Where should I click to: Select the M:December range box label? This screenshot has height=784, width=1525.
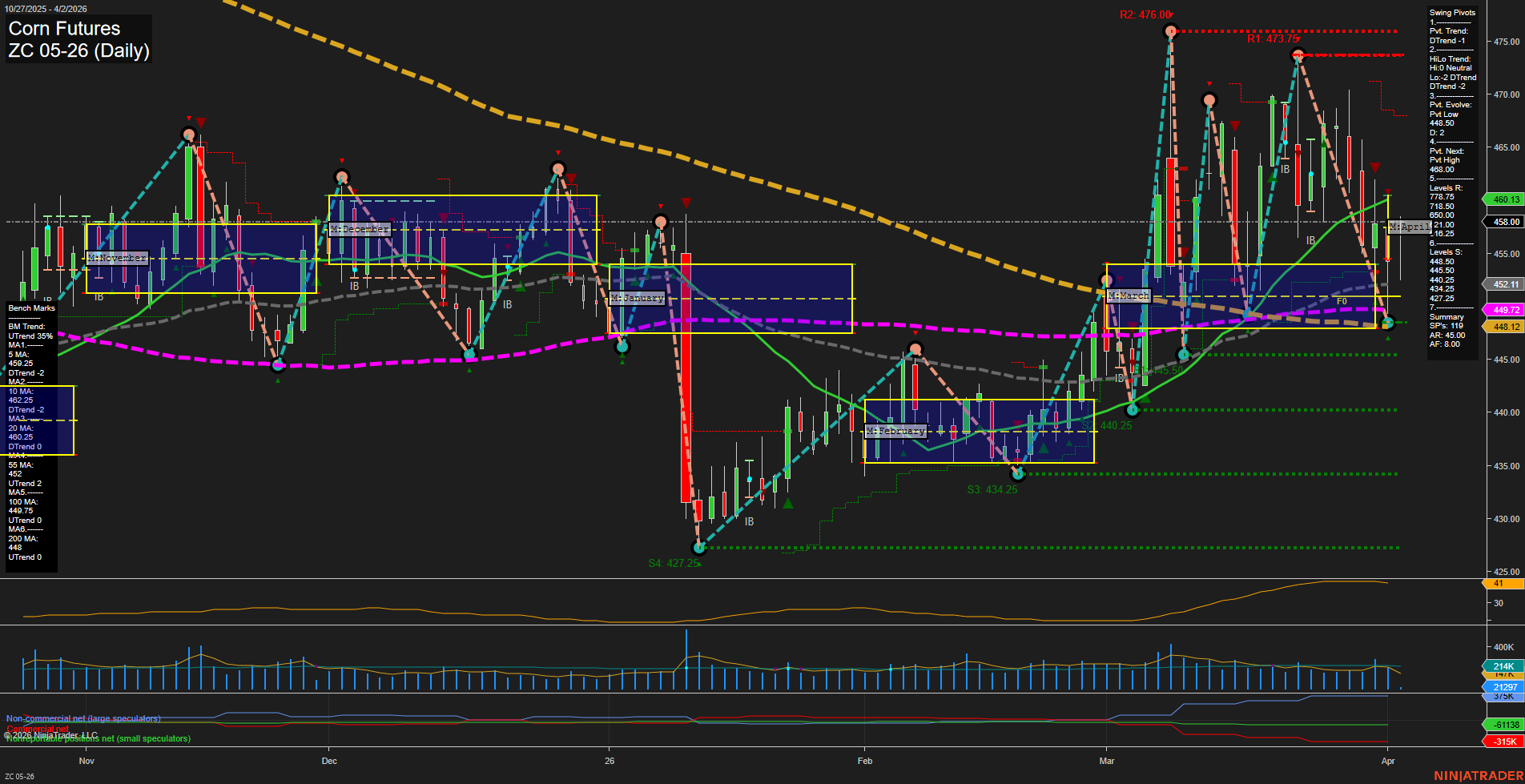[x=360, y=228]
